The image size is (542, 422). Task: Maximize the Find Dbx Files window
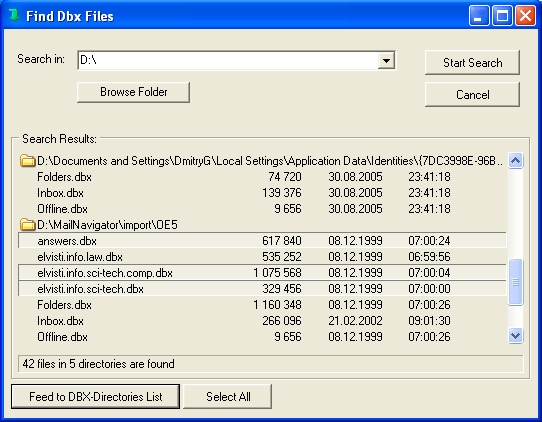point(502,16)
